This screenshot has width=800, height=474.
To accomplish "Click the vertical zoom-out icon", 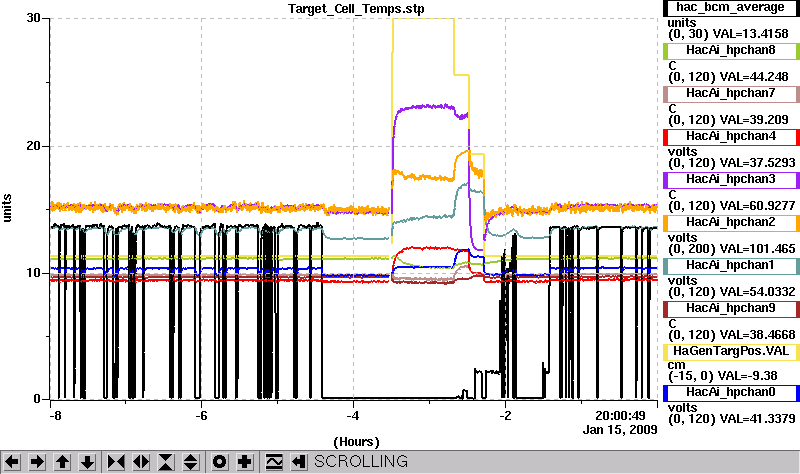I will (191, 462).
